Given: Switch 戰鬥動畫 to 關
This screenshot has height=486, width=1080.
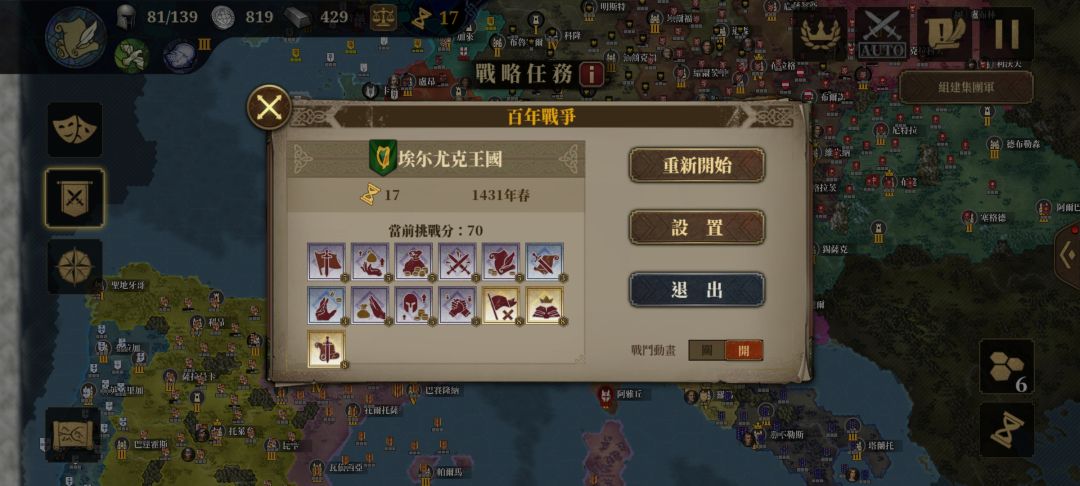Looking at the screenshot, I should [707, 350].
